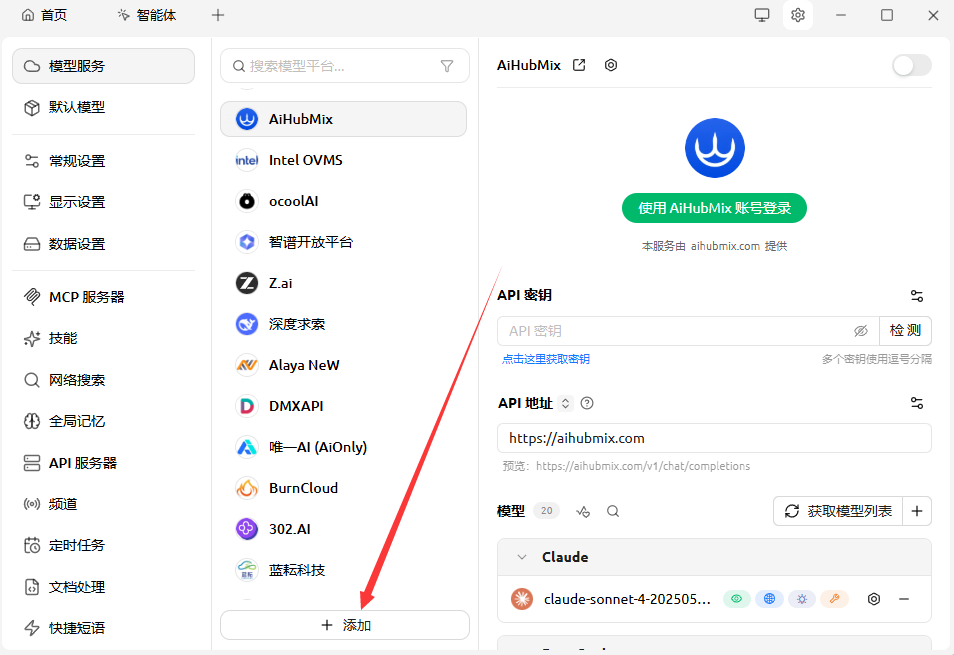Click model health check icon beside count
The height and width of the screenshot is (655, 954).
(583, 511)
